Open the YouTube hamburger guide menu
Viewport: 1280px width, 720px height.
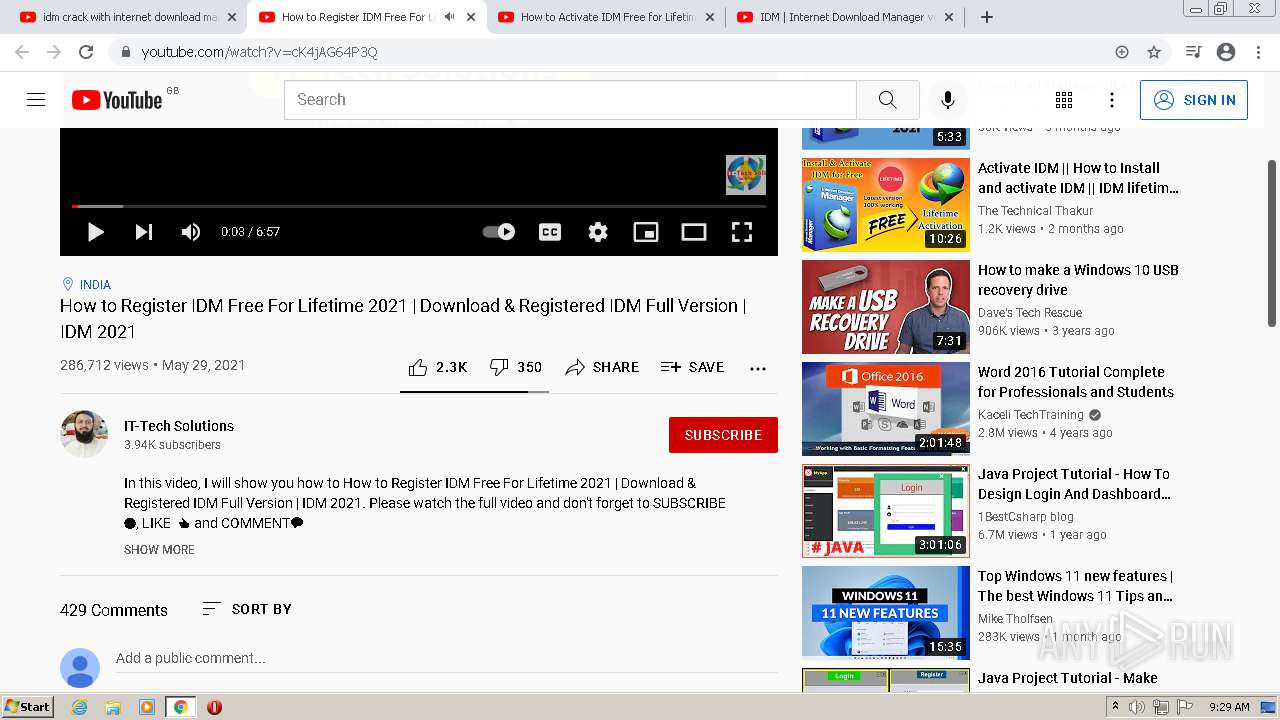coord(36,100)
